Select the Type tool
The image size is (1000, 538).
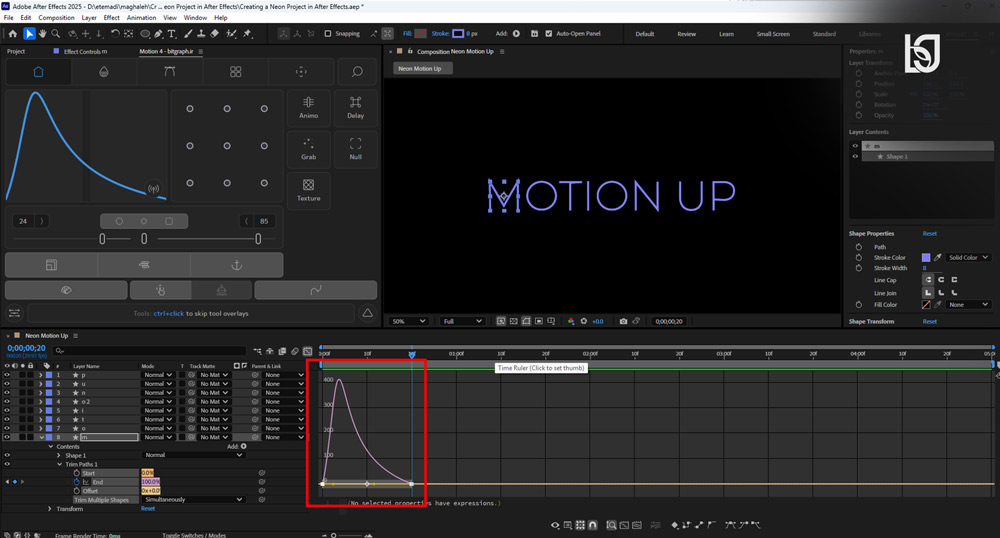pos(172,34)
